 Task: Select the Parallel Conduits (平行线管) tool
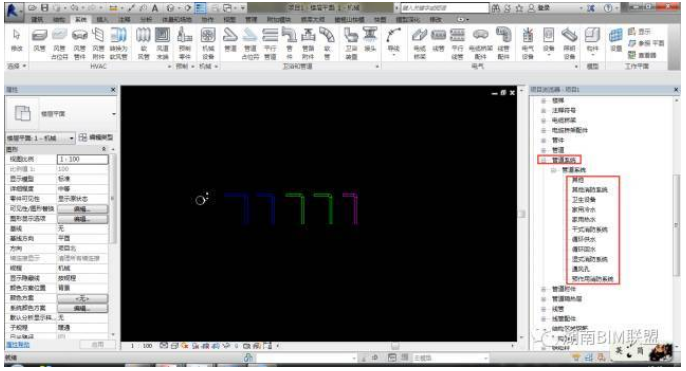pos(458,43)
